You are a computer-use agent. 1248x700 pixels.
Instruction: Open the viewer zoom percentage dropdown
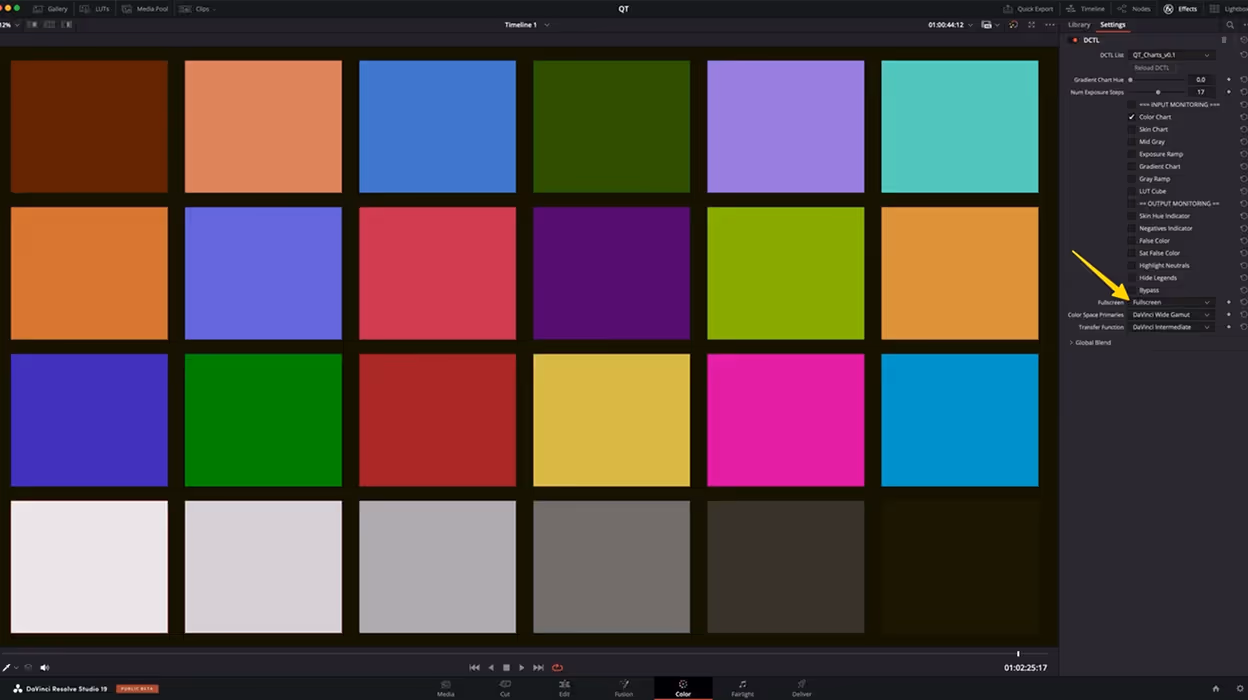click(x=7, y=25)
